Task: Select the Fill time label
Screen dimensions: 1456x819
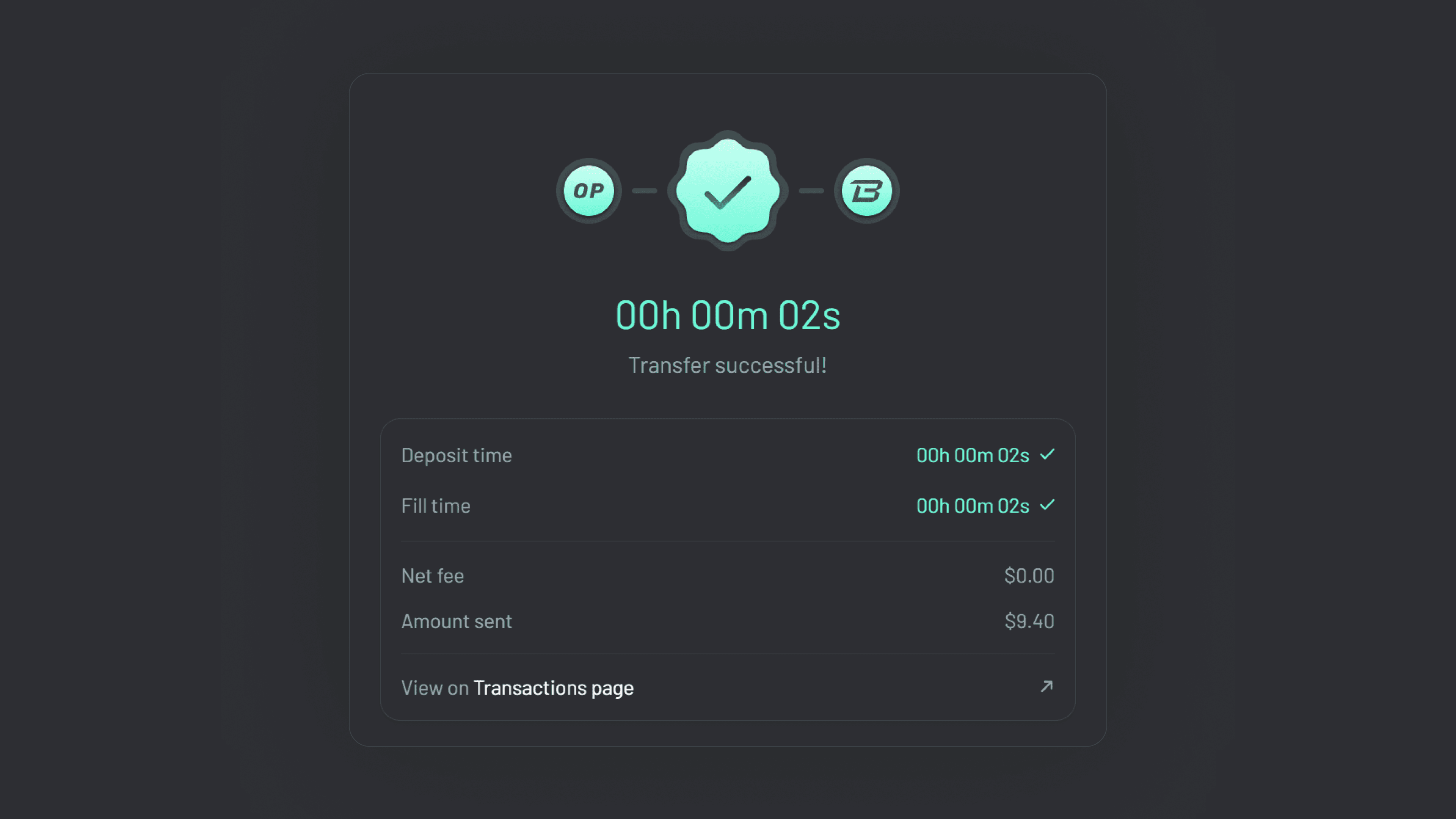Action: [435, 506]
